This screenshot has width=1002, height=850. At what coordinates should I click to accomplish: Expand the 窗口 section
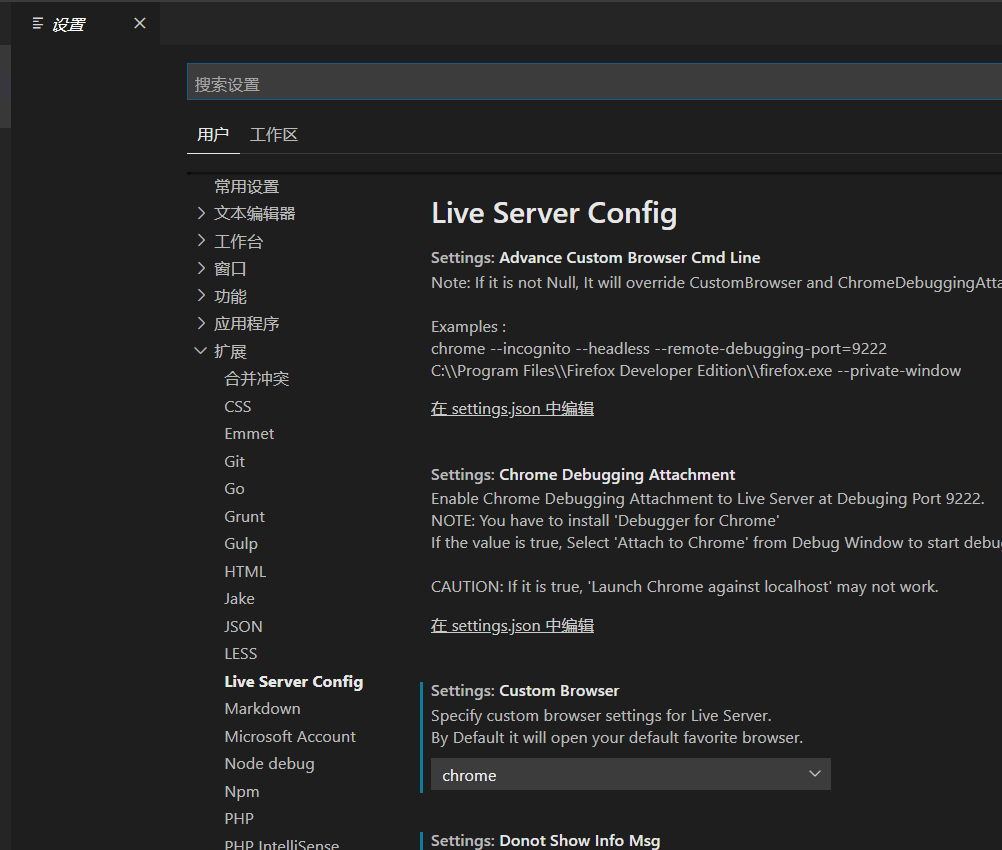pos(229,268)
